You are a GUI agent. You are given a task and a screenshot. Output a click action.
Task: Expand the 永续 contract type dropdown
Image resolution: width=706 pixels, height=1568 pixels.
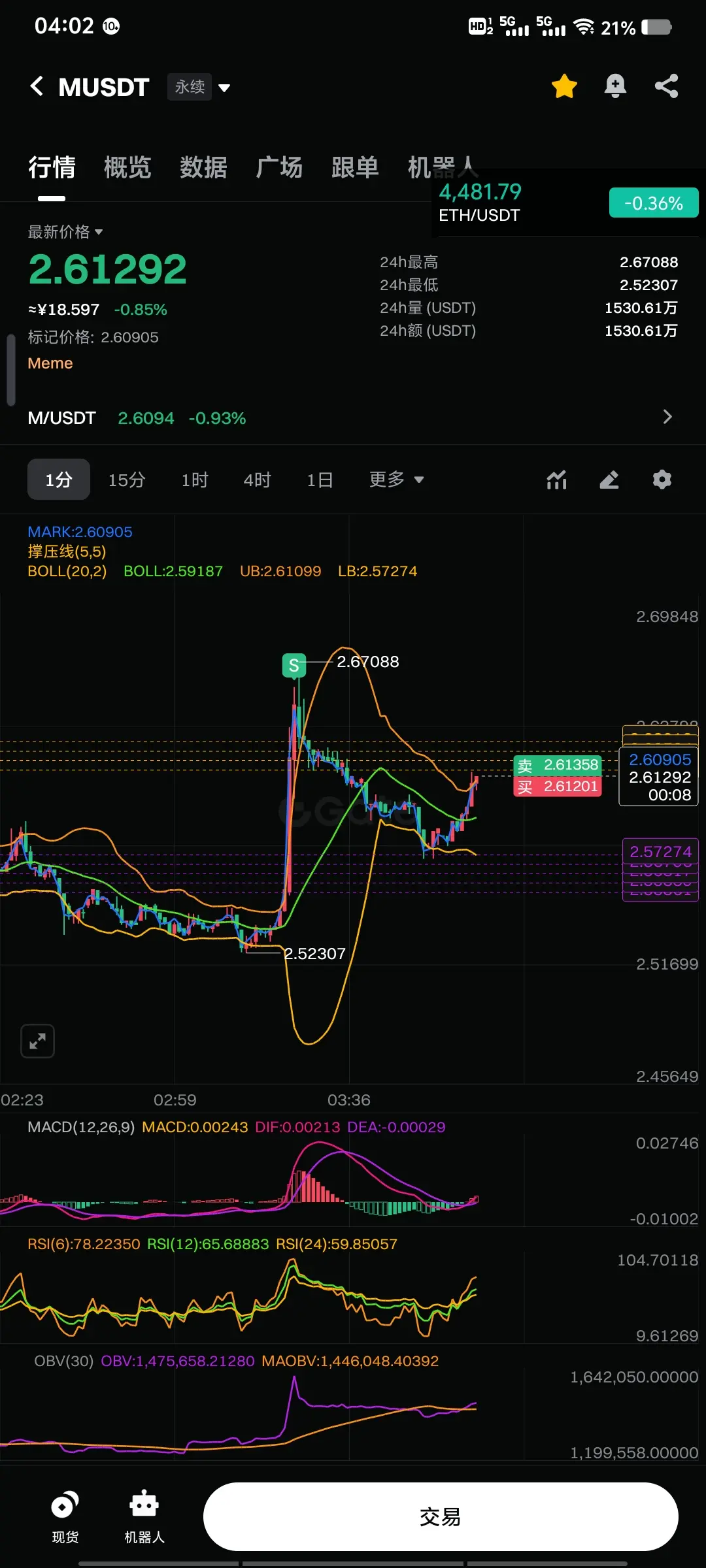[199, 87]
